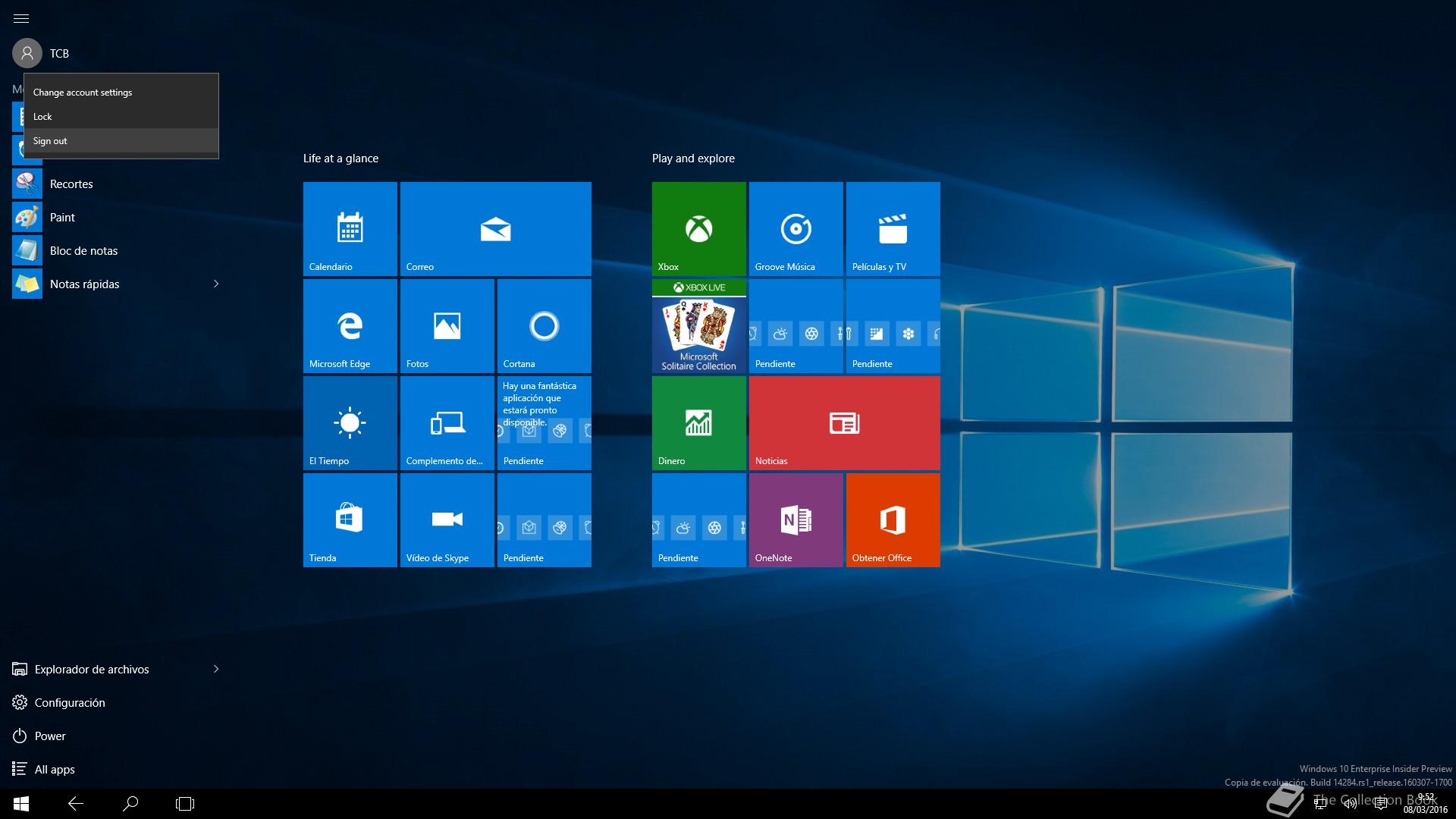This screenshot has width=1456, height=819.
Task: Open Notas rápidas app
Action: click(x=106, y=284)
